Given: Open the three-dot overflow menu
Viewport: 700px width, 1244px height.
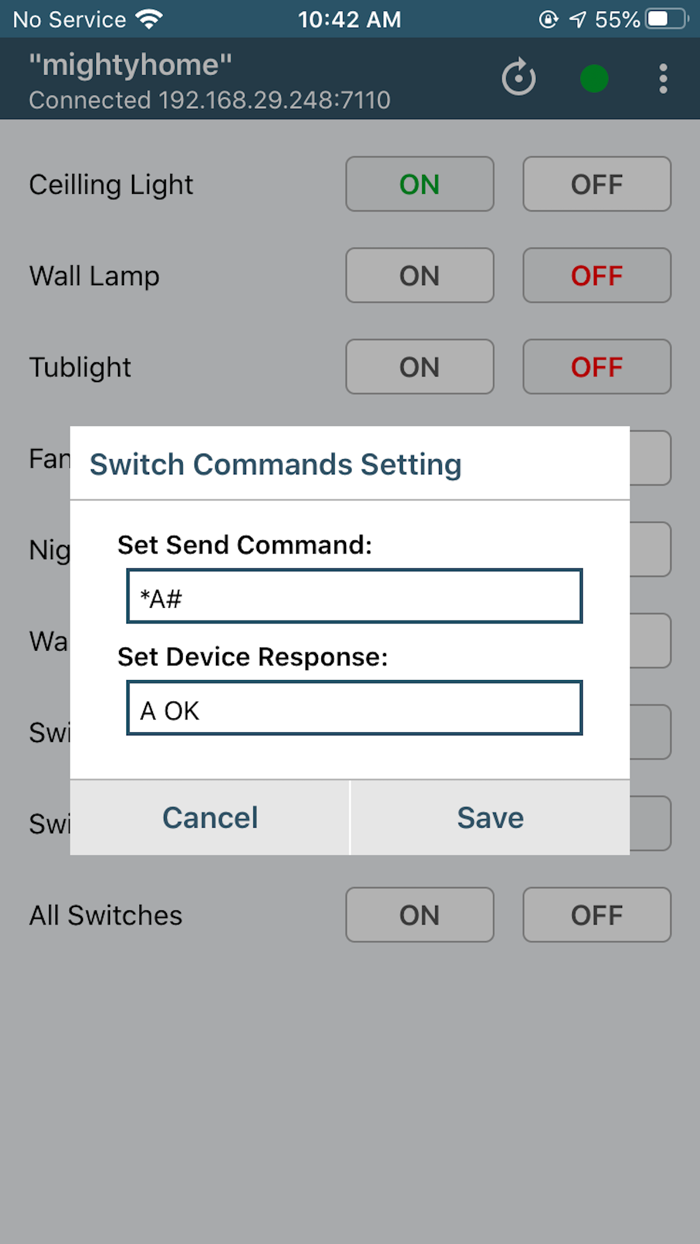Looking at the screenshot, I should pos(663,78).
